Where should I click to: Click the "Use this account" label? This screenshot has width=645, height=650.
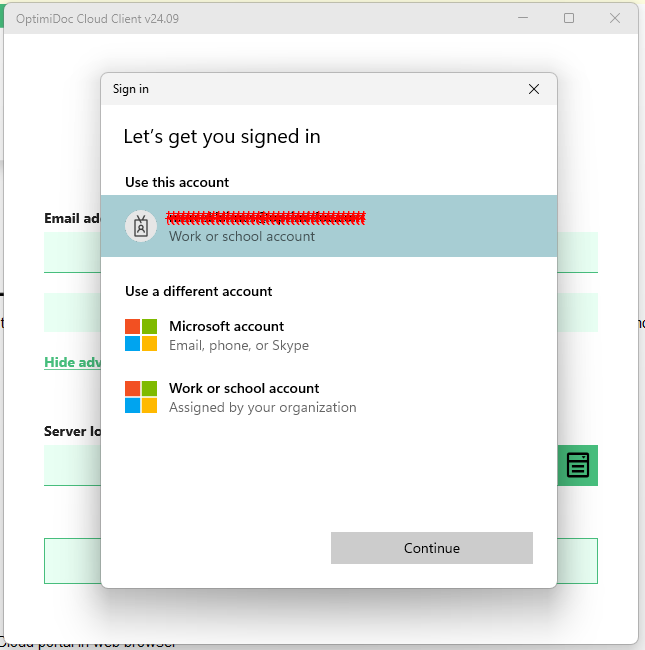(x=177, y=182)
